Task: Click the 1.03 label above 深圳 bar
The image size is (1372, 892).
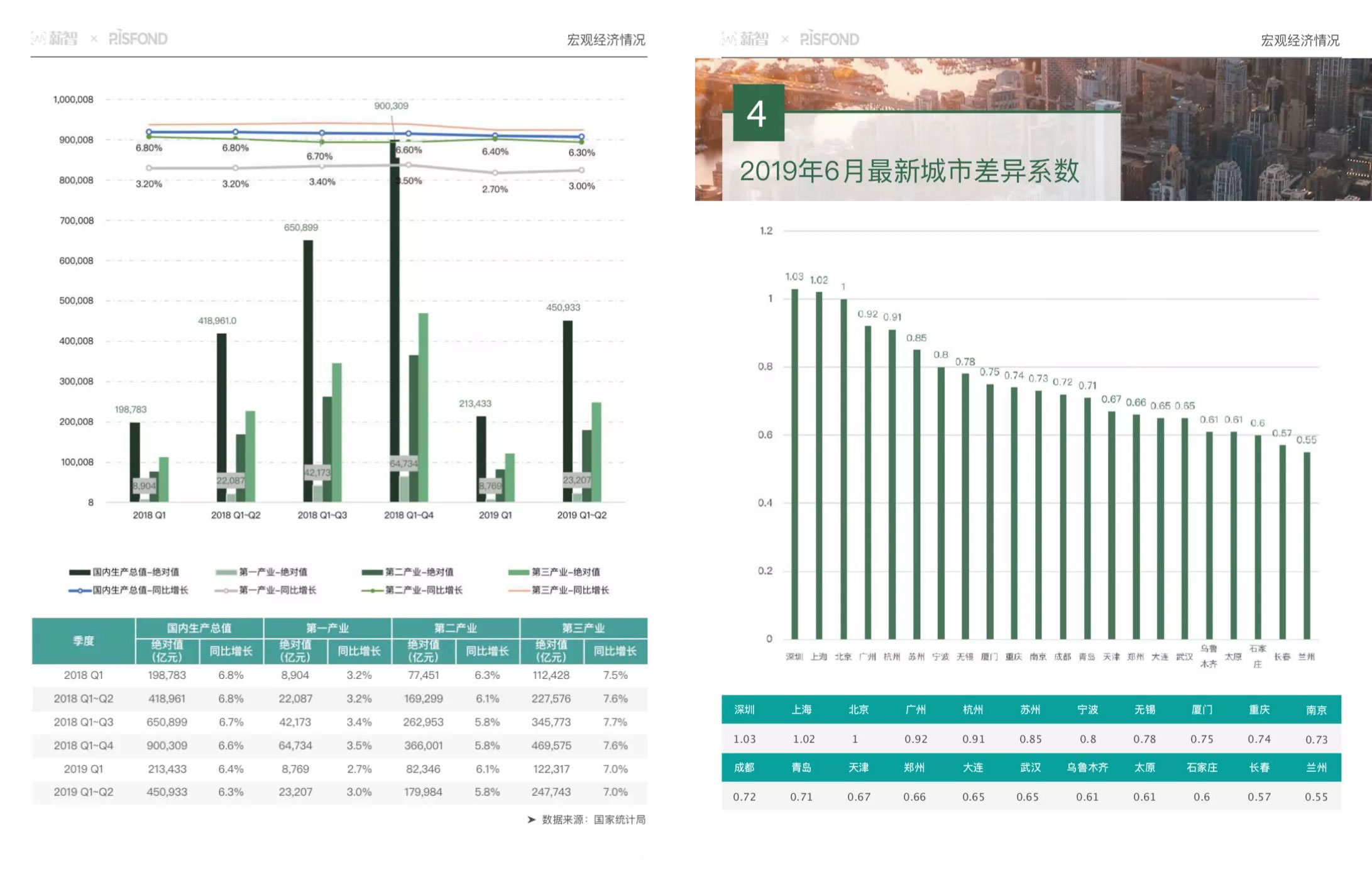Action: (x=794, y=277)
